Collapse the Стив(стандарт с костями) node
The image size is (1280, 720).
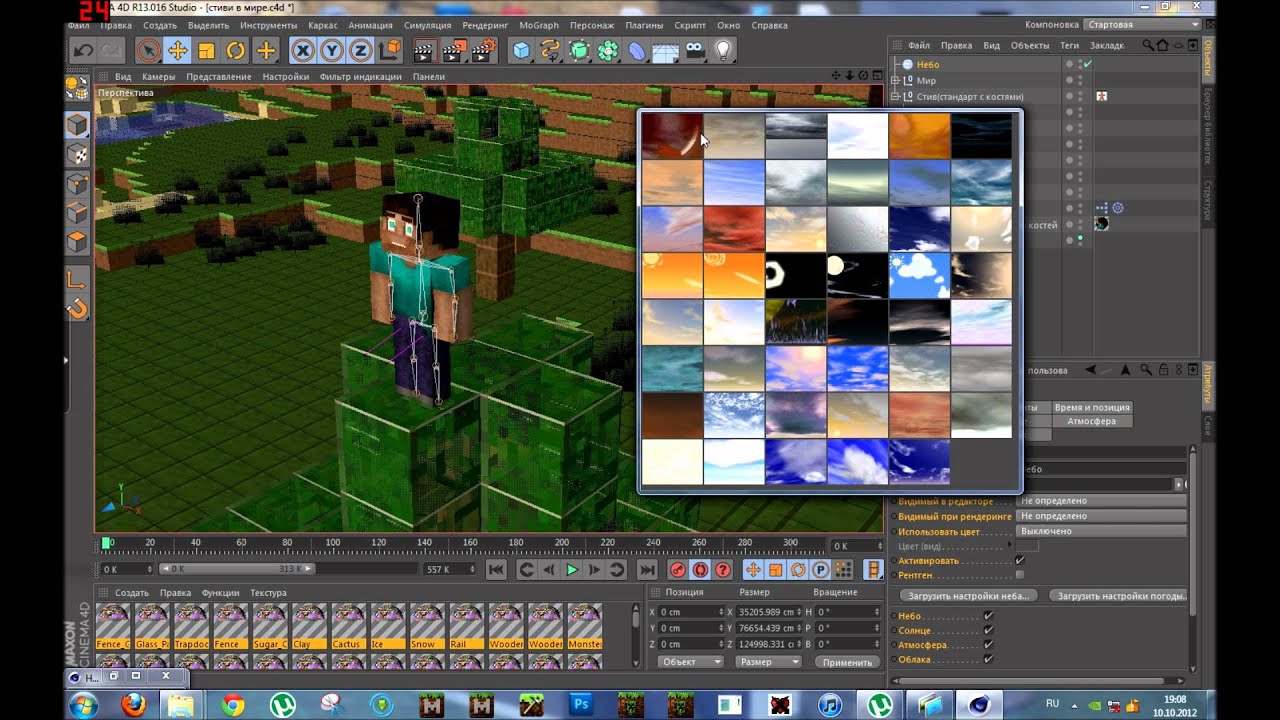click(896, 96)
